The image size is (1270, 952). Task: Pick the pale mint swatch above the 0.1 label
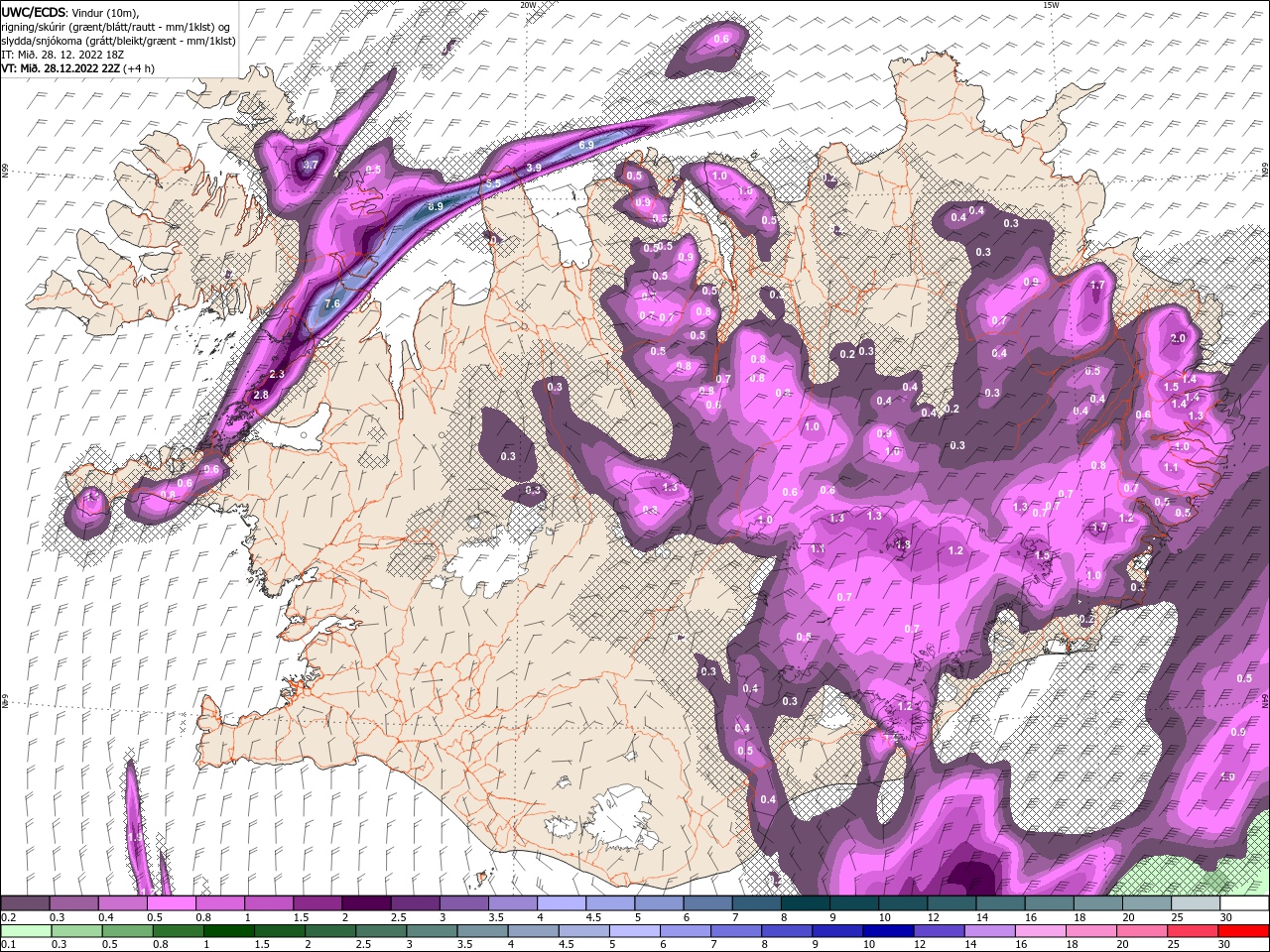pyautogui.click(x=25, y=930)
